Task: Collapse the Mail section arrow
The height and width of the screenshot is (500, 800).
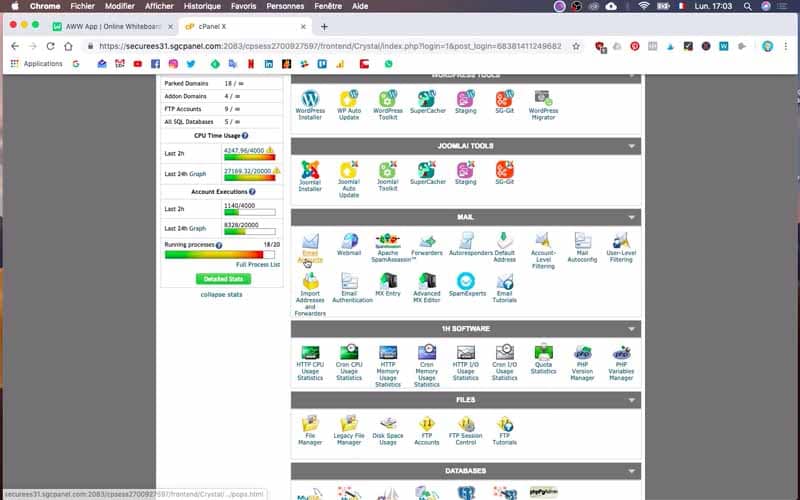Action: coord(632,217)
